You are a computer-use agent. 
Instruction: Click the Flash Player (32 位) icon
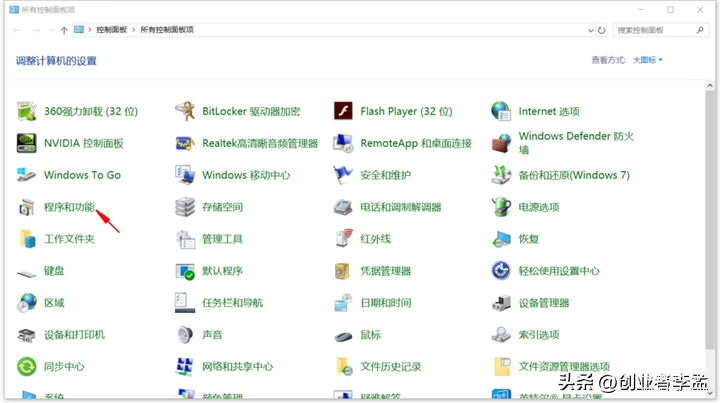point(343,111)
